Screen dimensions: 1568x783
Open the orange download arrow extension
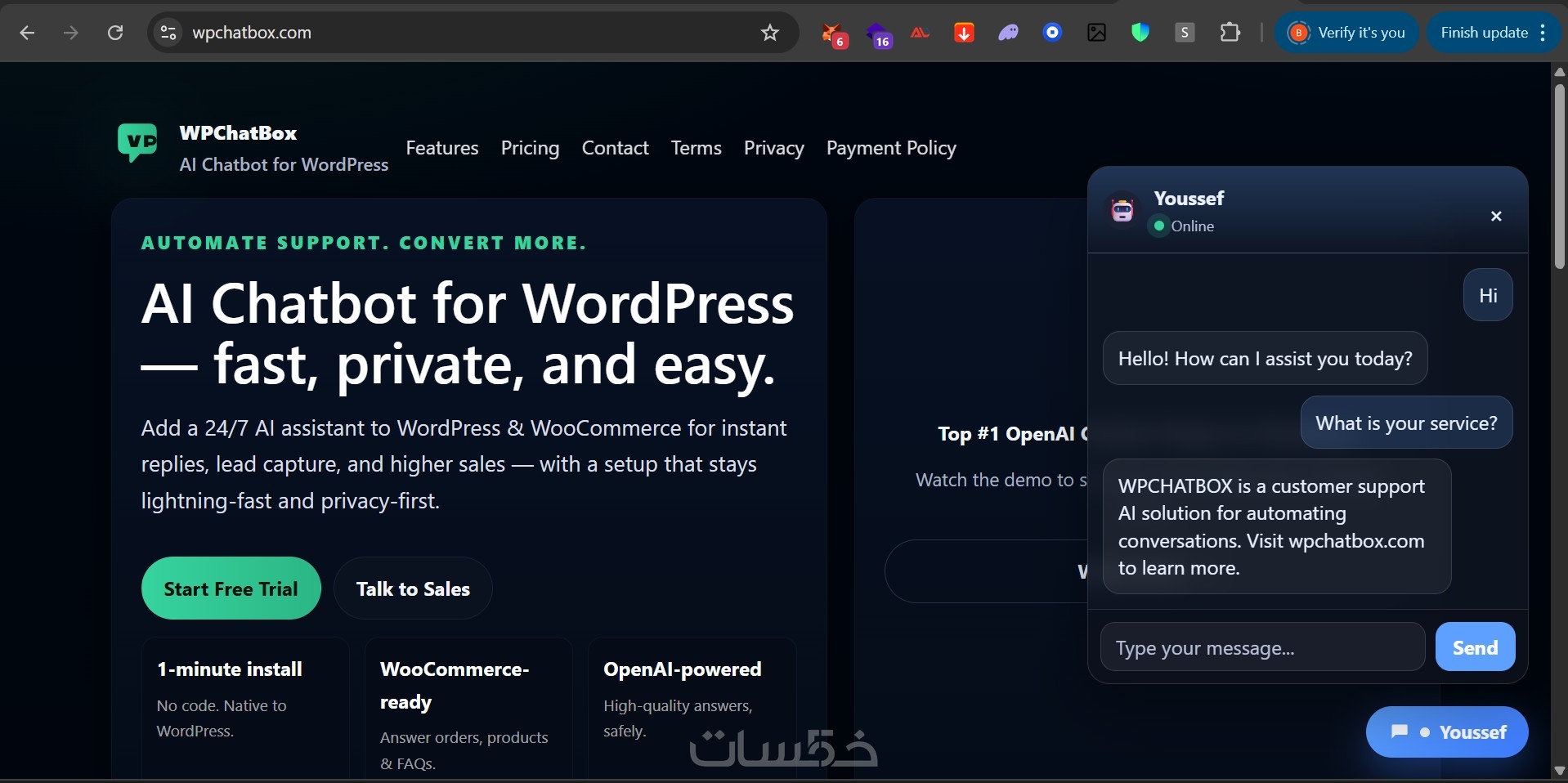click(x=965, y=33)
